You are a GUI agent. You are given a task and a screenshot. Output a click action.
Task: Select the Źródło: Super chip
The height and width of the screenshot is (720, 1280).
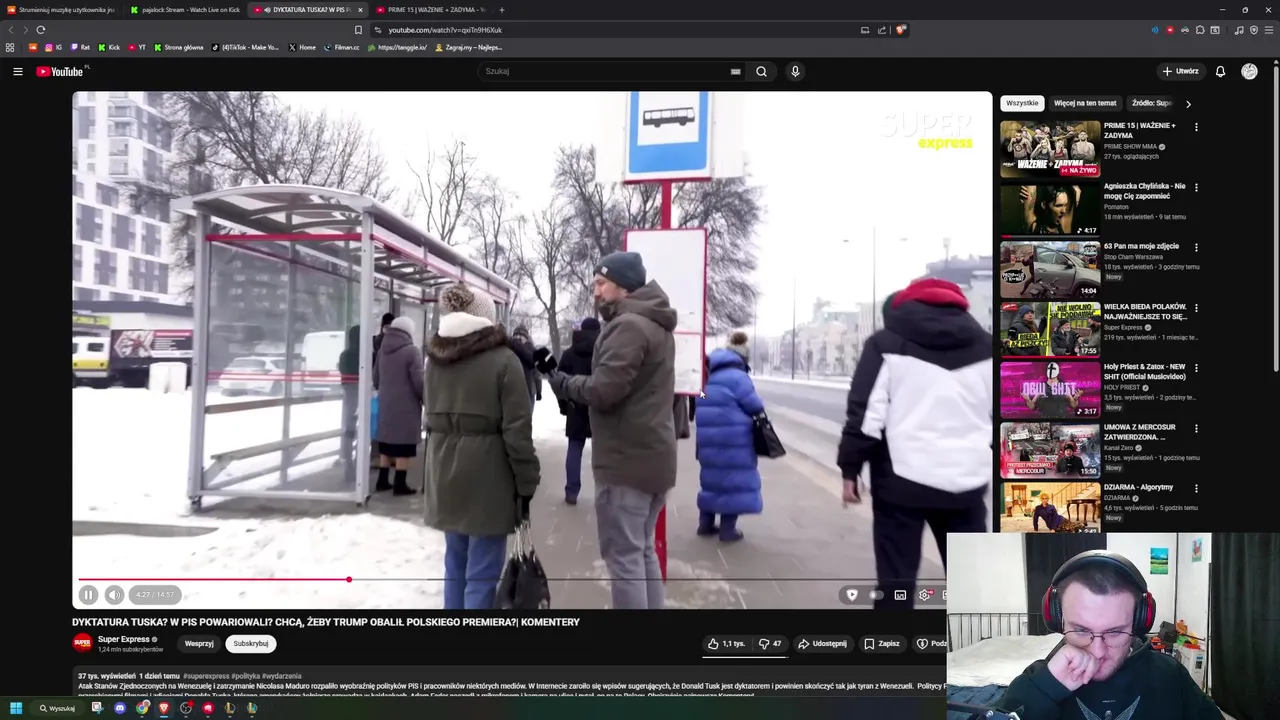(1151, 103)
